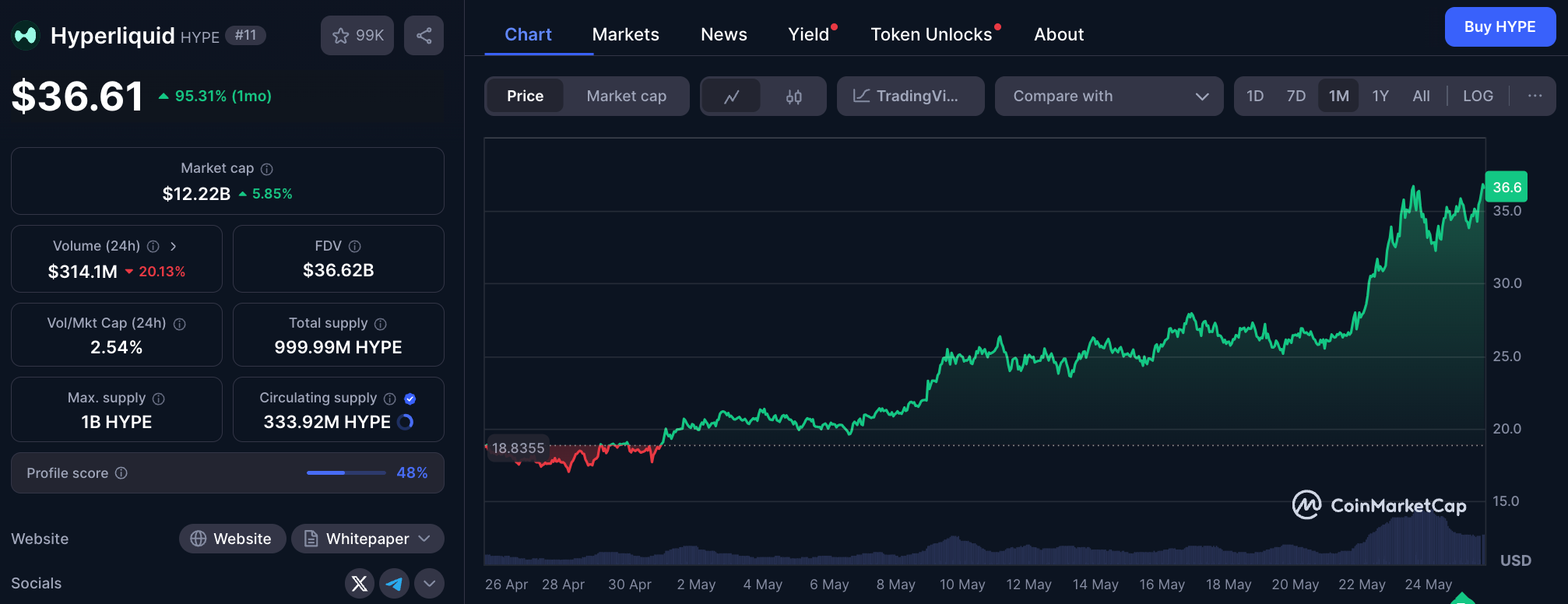1568x604 pixels.
Task: Click the blue verified badge icon
Action: point(410,399)
